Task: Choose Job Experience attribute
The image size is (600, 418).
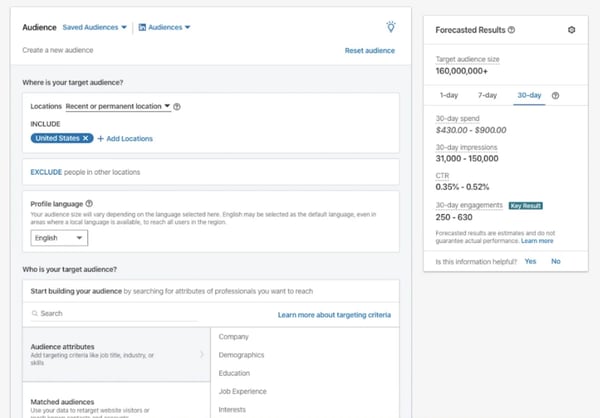Action: 243,392
